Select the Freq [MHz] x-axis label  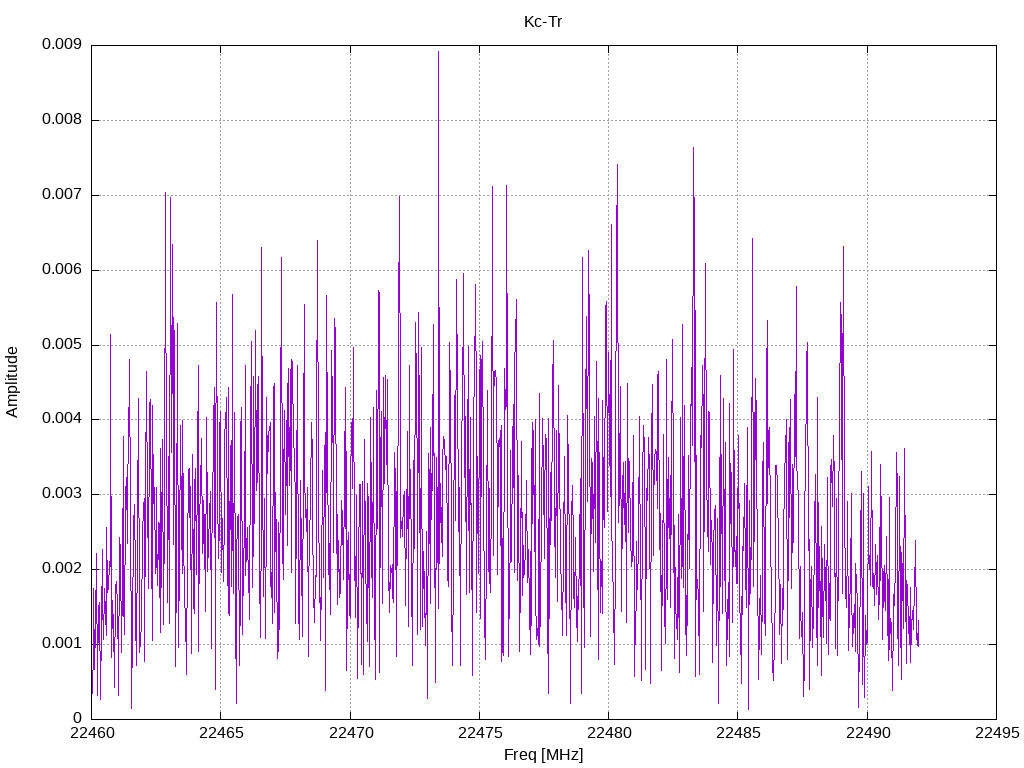tap(543, 754)
